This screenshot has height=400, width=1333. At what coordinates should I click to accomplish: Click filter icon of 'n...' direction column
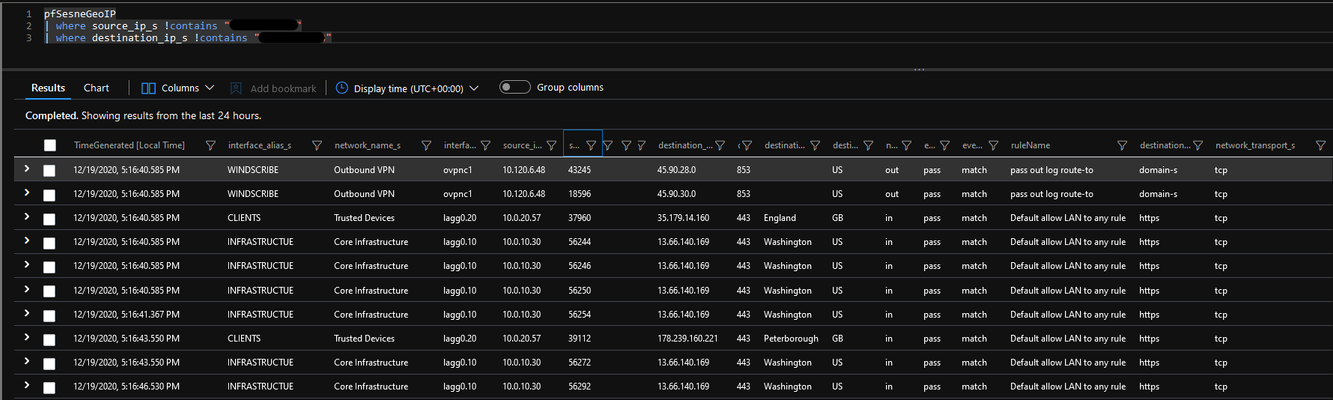(906, 145)
